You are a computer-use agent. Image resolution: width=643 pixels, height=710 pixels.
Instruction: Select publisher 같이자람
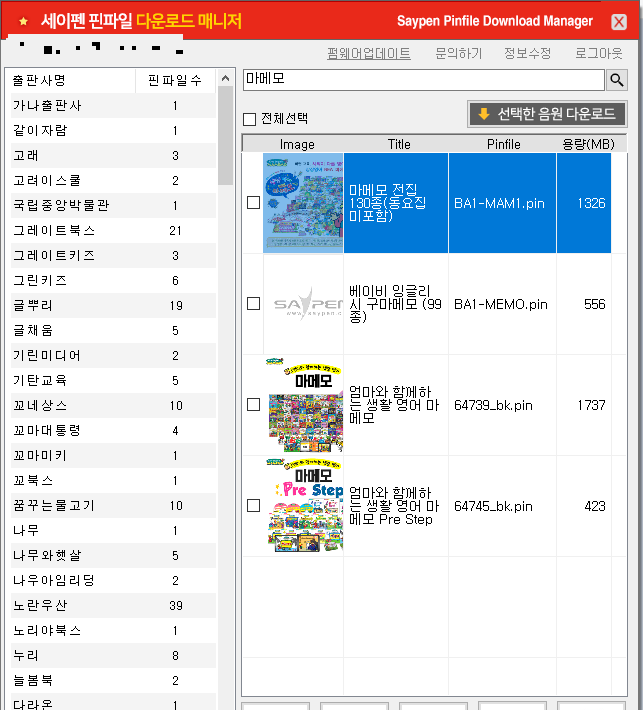[x=113, y=130]
